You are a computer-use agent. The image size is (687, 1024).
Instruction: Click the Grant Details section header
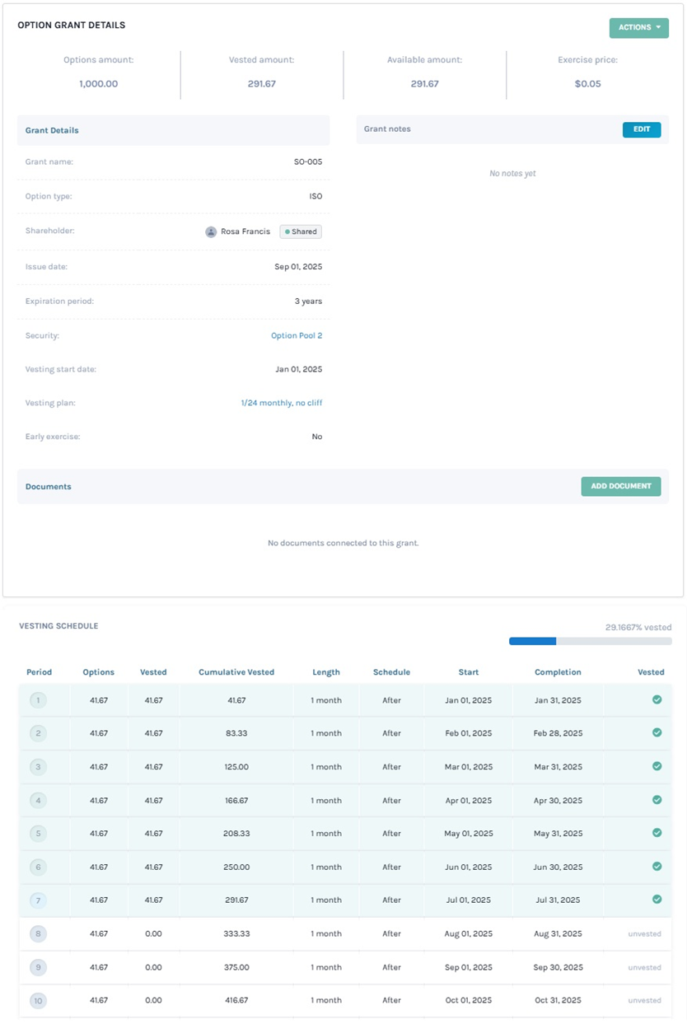(x=52, y=131)
